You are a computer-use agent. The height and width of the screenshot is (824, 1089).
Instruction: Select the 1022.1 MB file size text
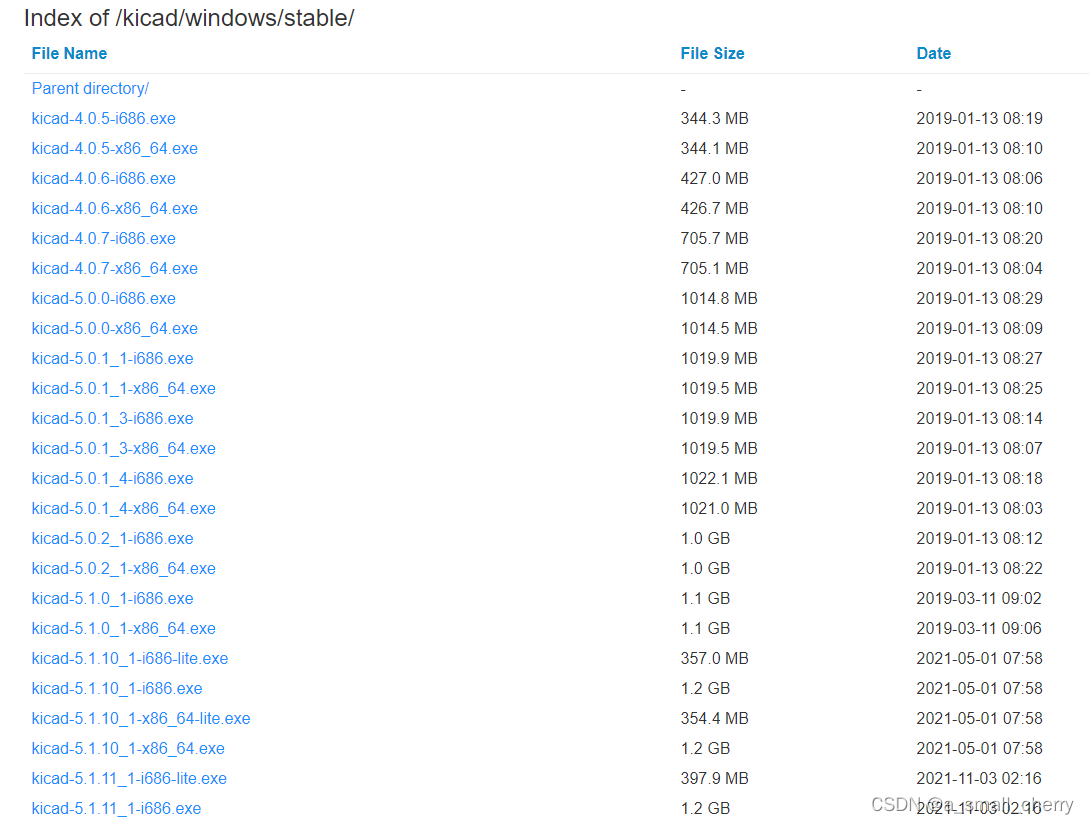(x=719, y=479)
